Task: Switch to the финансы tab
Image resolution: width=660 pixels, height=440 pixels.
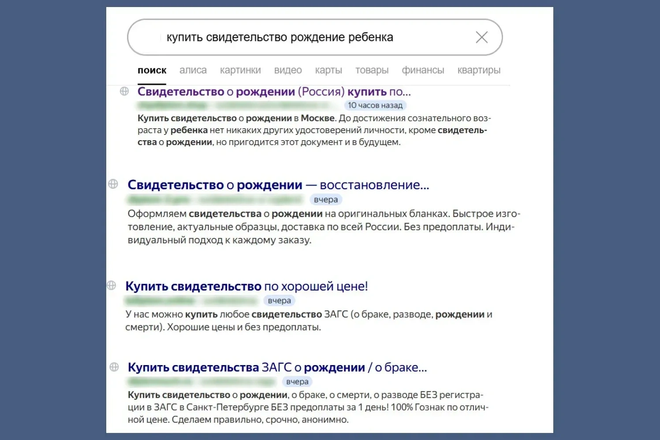Action: tap(423, 70)
